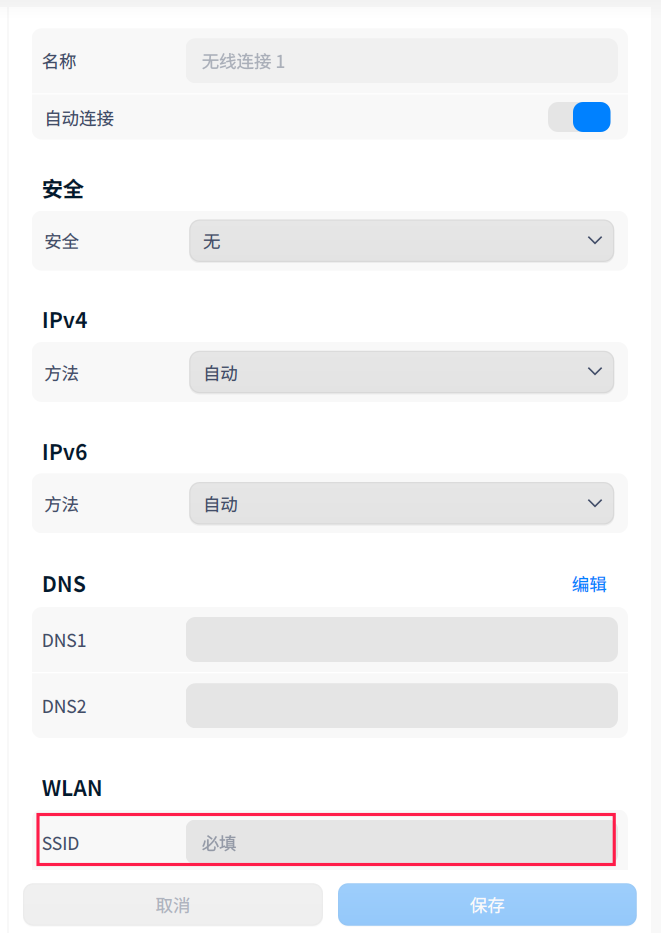Click the chevron arrow in IPv4 方法 dropdown

tap(595, 372)
